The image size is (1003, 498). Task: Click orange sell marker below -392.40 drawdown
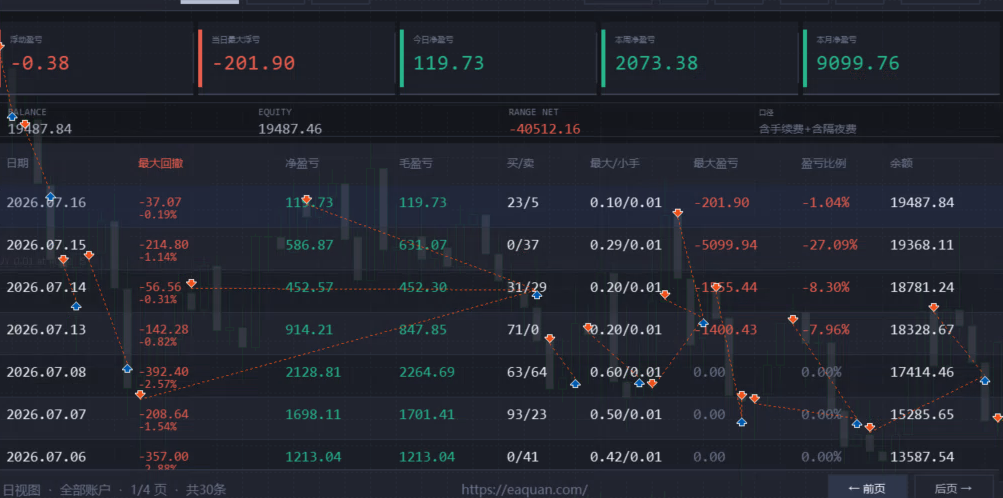tap(140, 394)
